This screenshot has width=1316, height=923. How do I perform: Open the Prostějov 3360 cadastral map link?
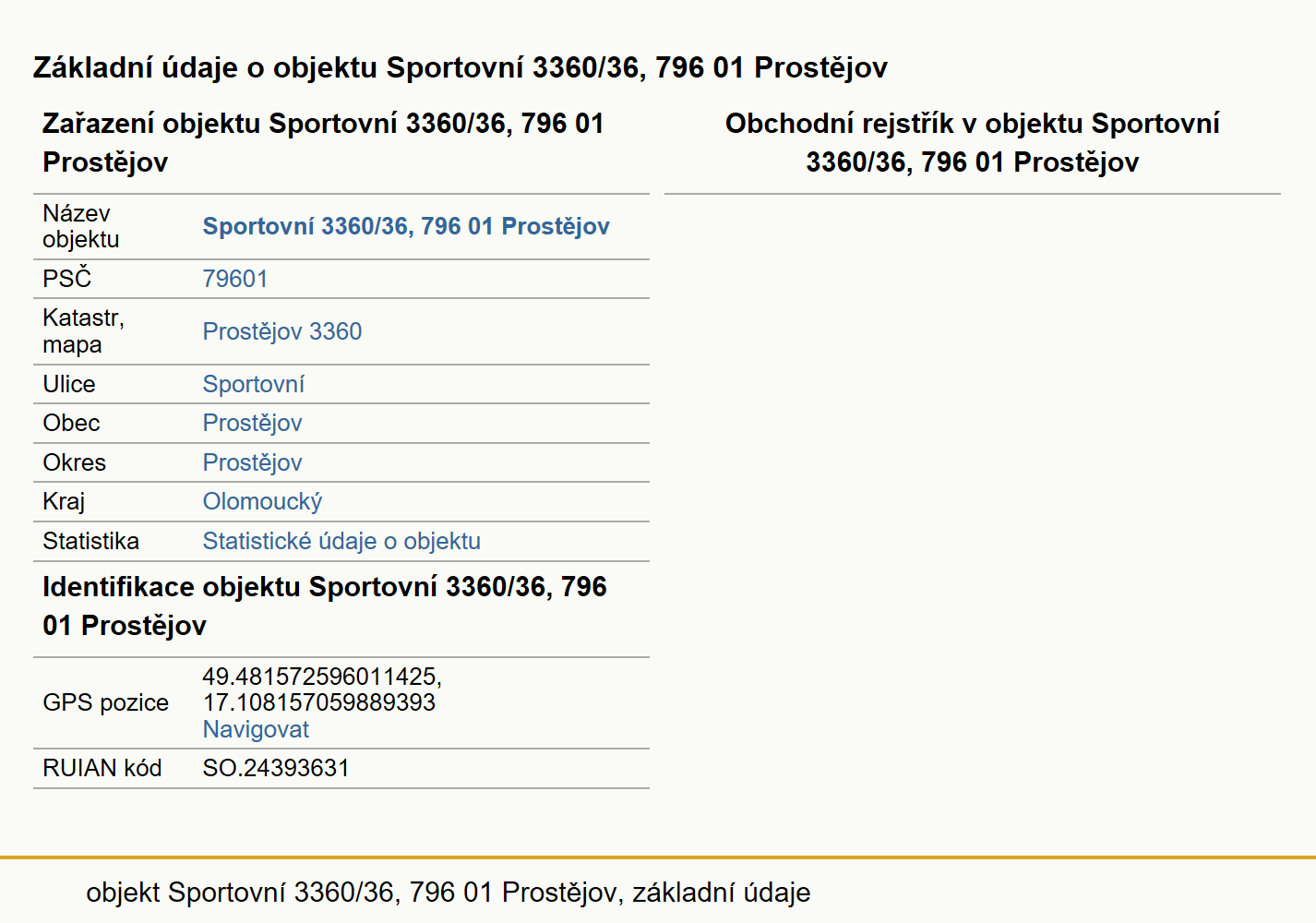coord(282,331)
